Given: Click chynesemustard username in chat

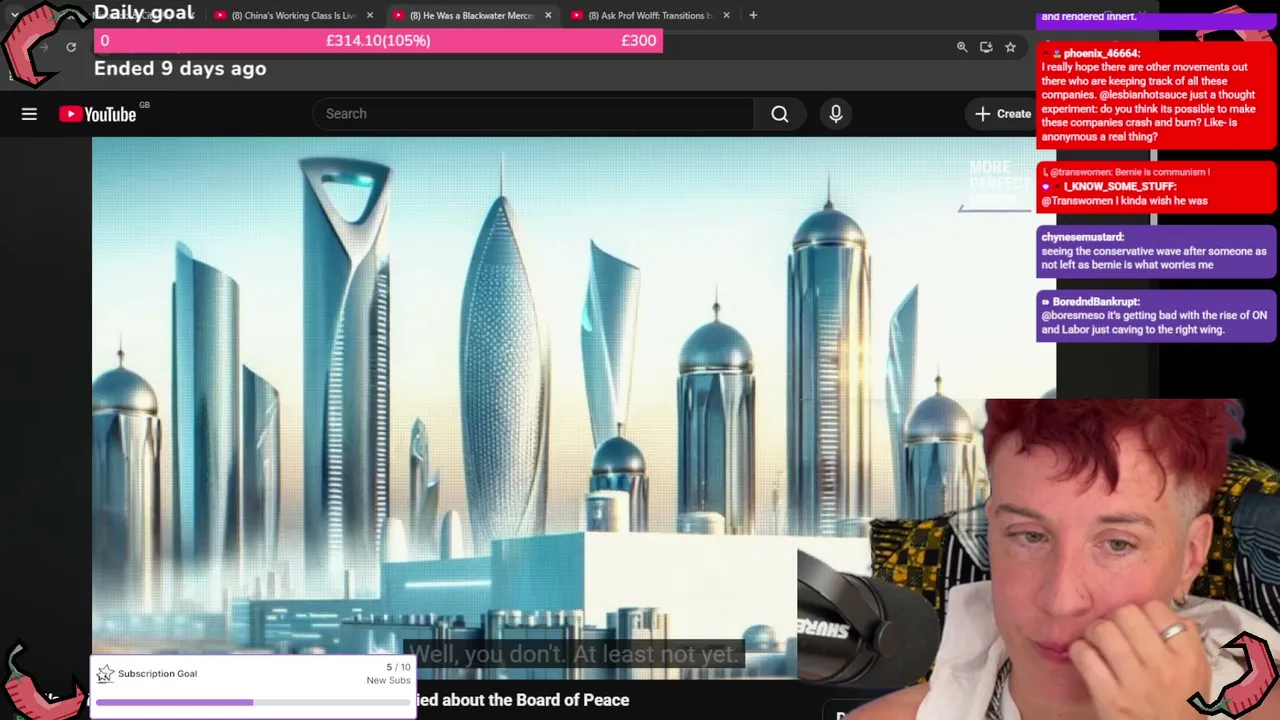Looking at the screenshot, I should (x=1083, y=237).
